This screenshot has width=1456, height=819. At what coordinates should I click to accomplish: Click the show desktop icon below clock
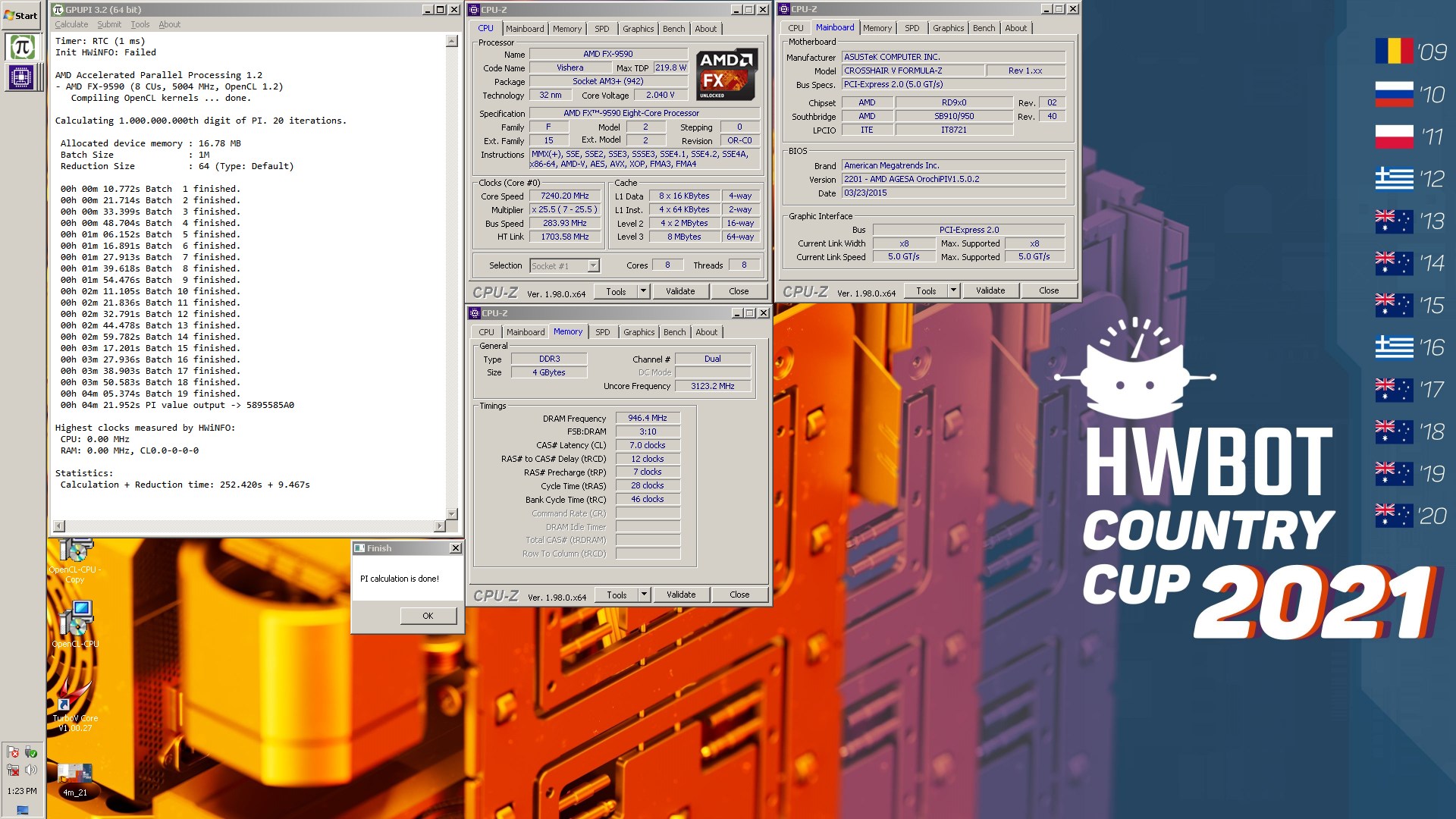point(22,810)
